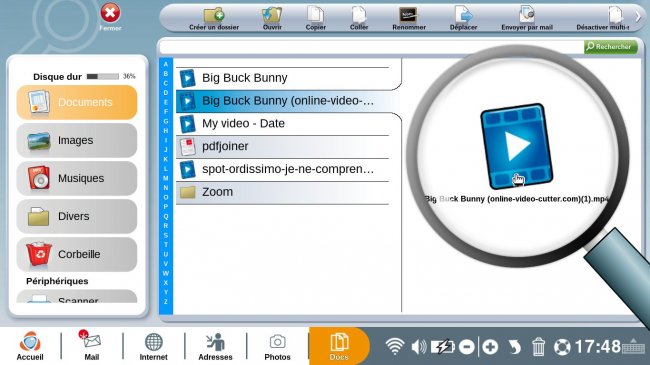Image resolution: width=650 pixels, height=365 pixels.
Task: Select the pdfjoiner file
Action: pos(283,146)
